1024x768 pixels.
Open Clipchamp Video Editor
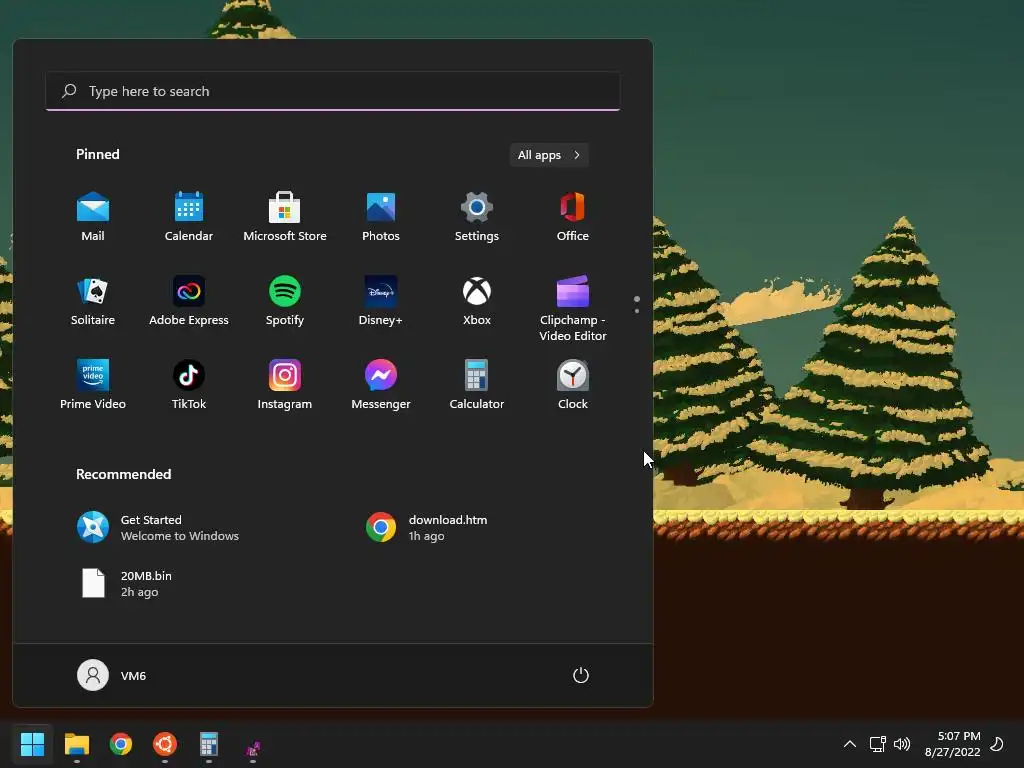(573, 309)
